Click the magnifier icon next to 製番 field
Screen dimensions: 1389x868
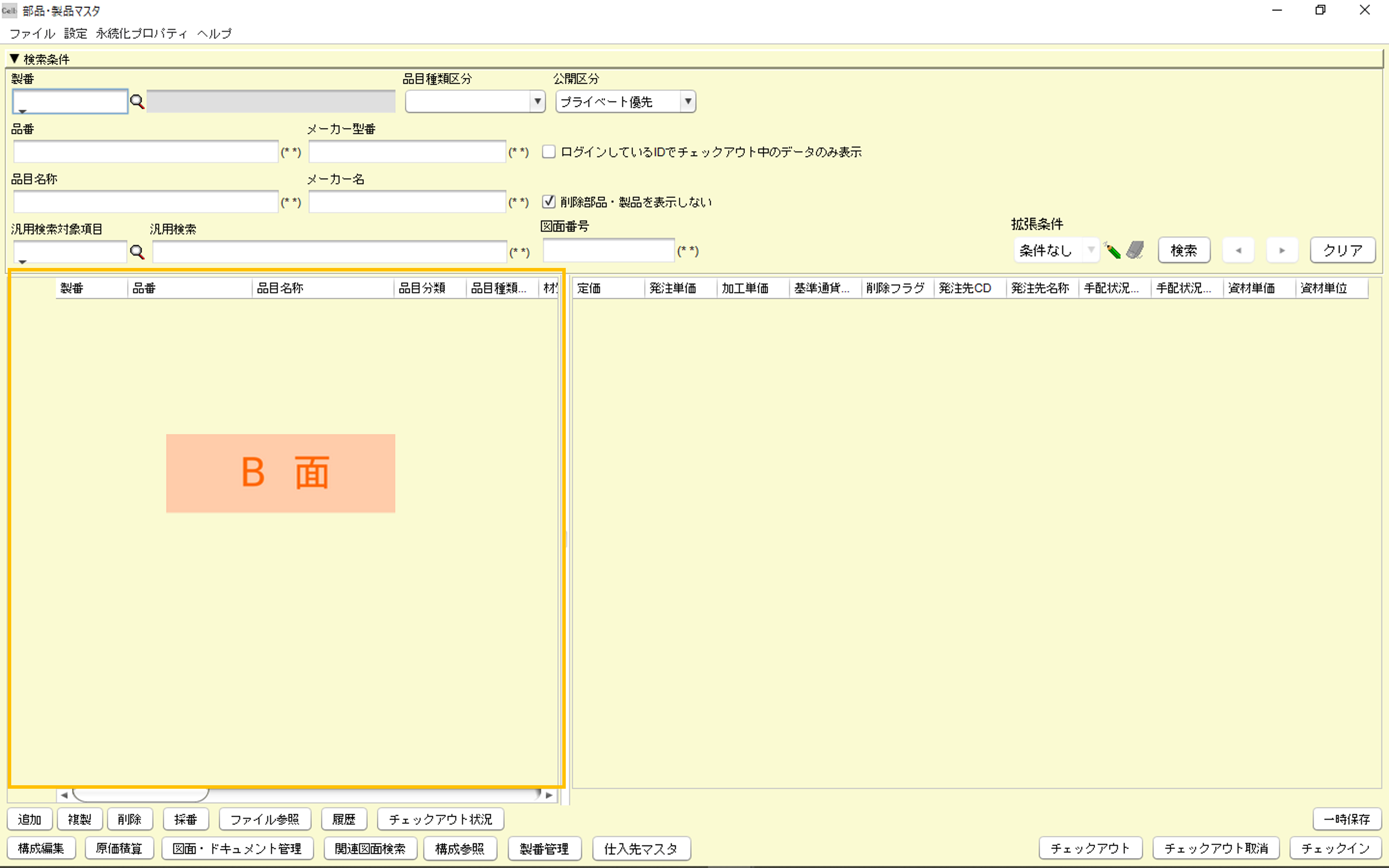pyautogui.click(x=136, y=102)
